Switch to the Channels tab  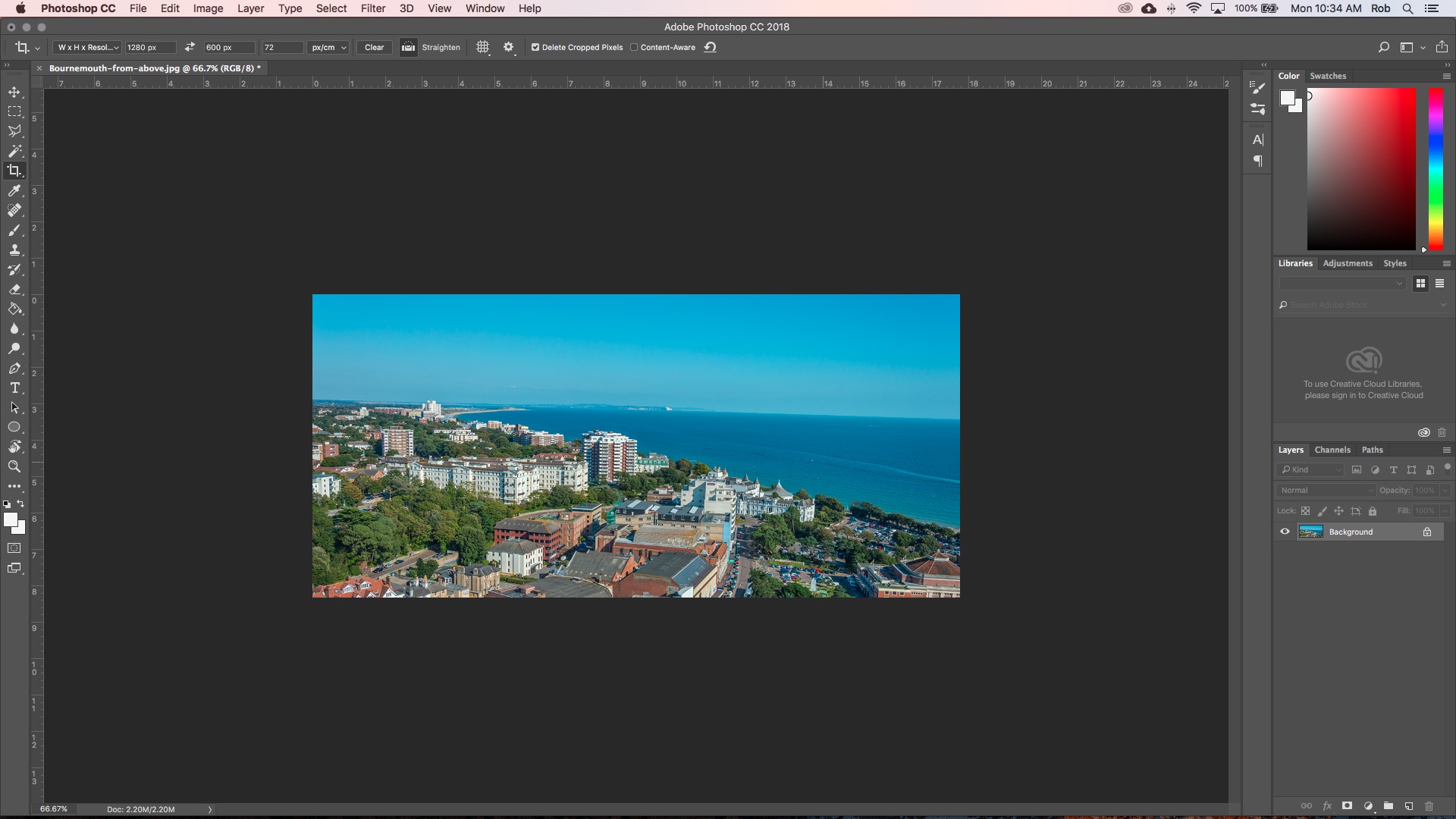[1332, 450]
